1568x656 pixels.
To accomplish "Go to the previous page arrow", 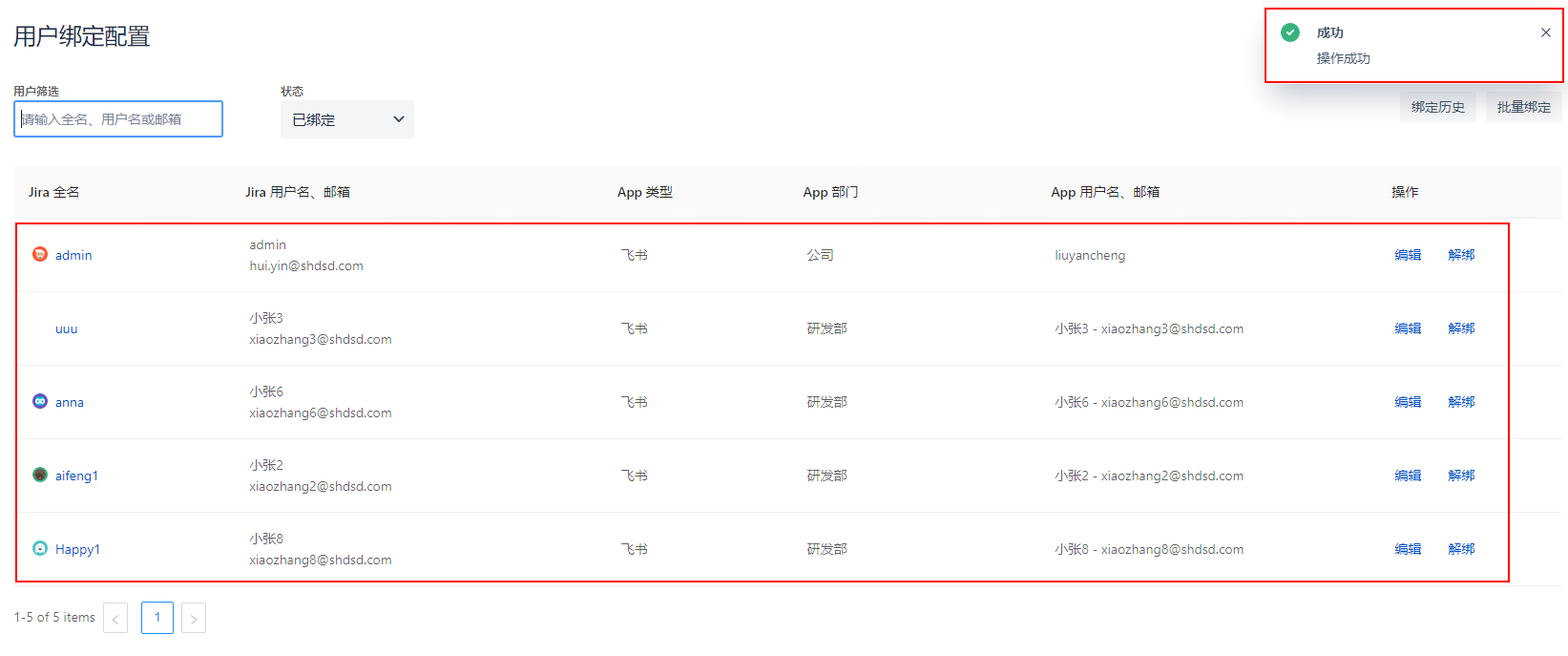I will 115,618.
